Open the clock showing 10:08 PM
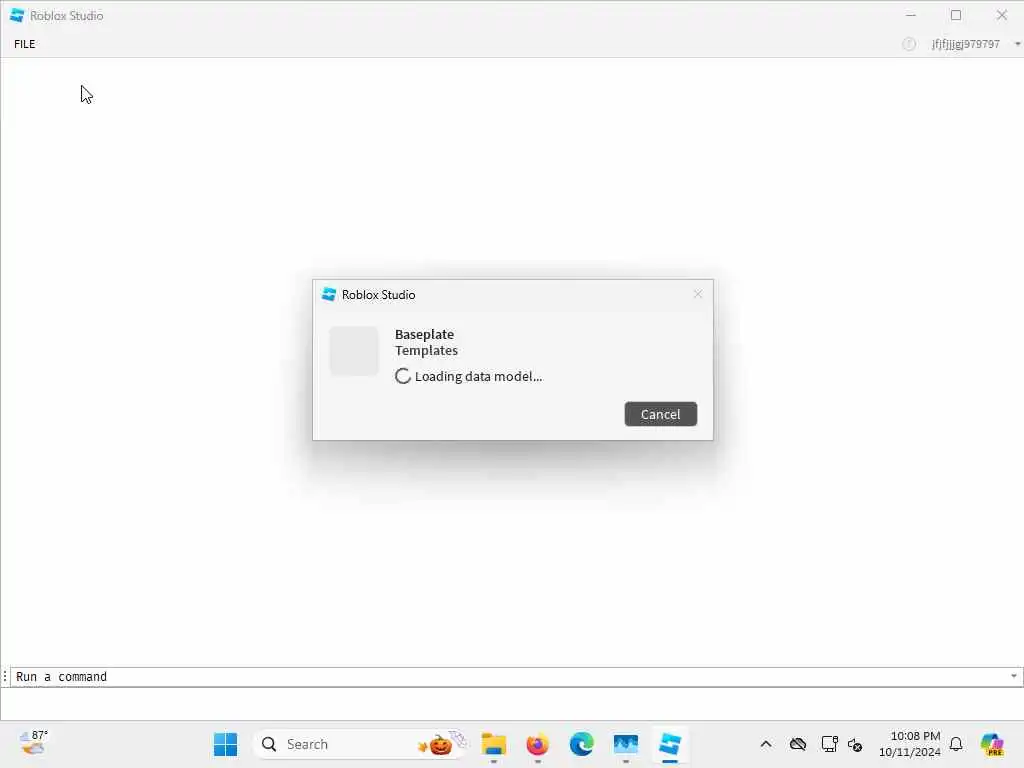Image resolution: width=1024 pixels, height=768 pixels. click(x=910, y=744)
